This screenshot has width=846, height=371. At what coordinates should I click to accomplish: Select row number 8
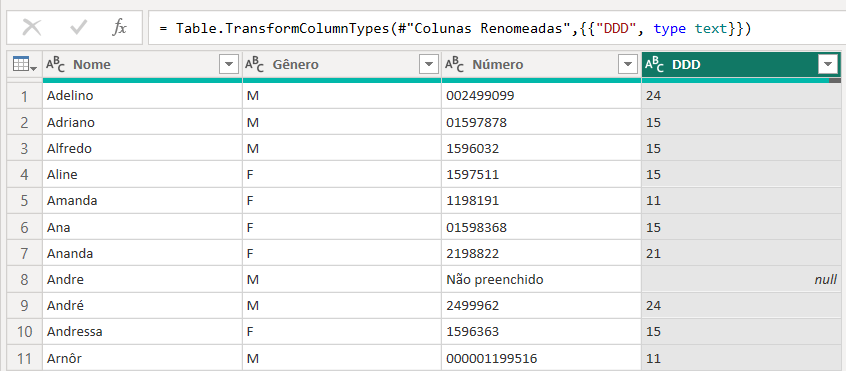[x=24, y=279]
